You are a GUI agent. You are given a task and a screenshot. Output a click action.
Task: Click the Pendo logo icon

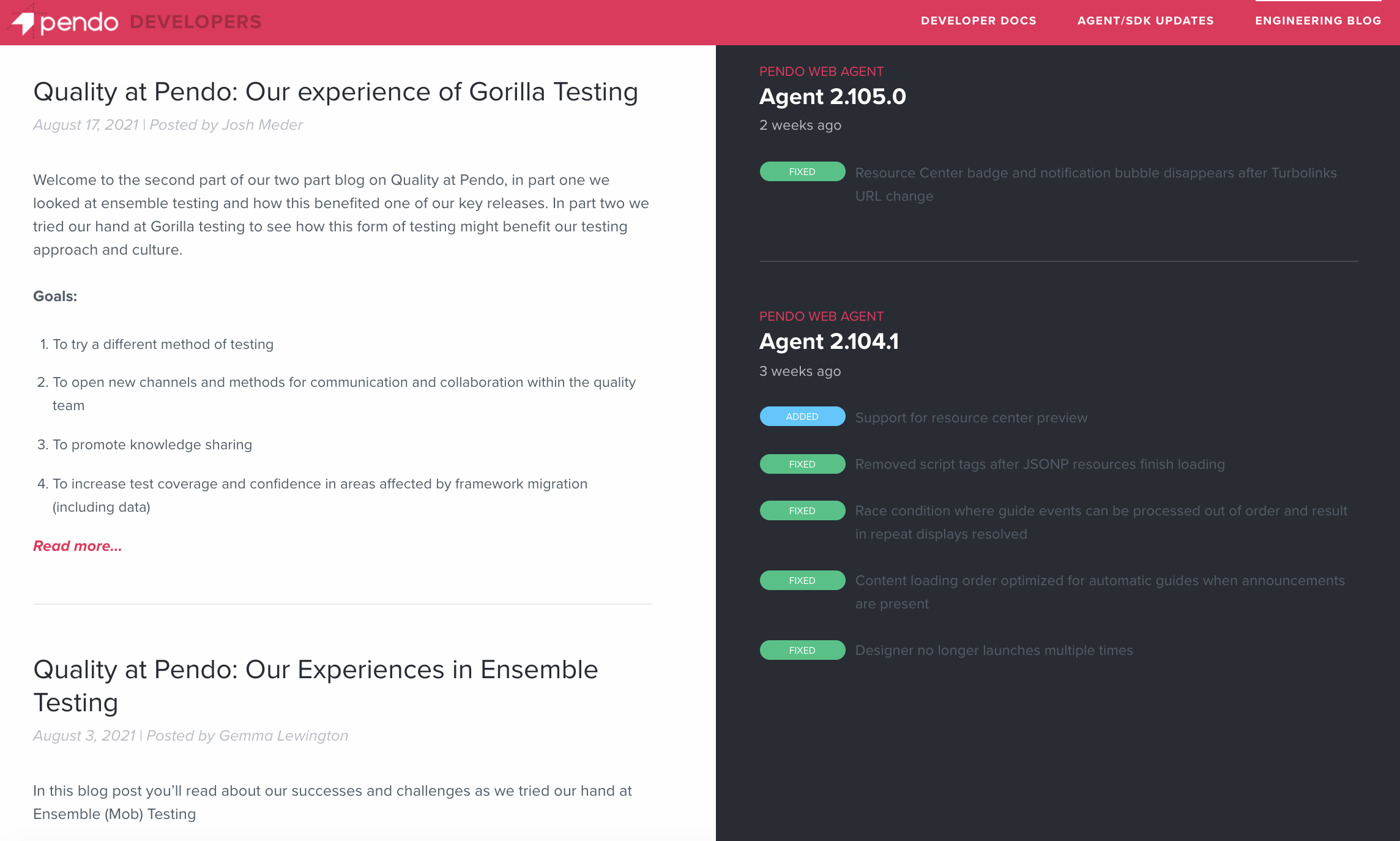24,23
